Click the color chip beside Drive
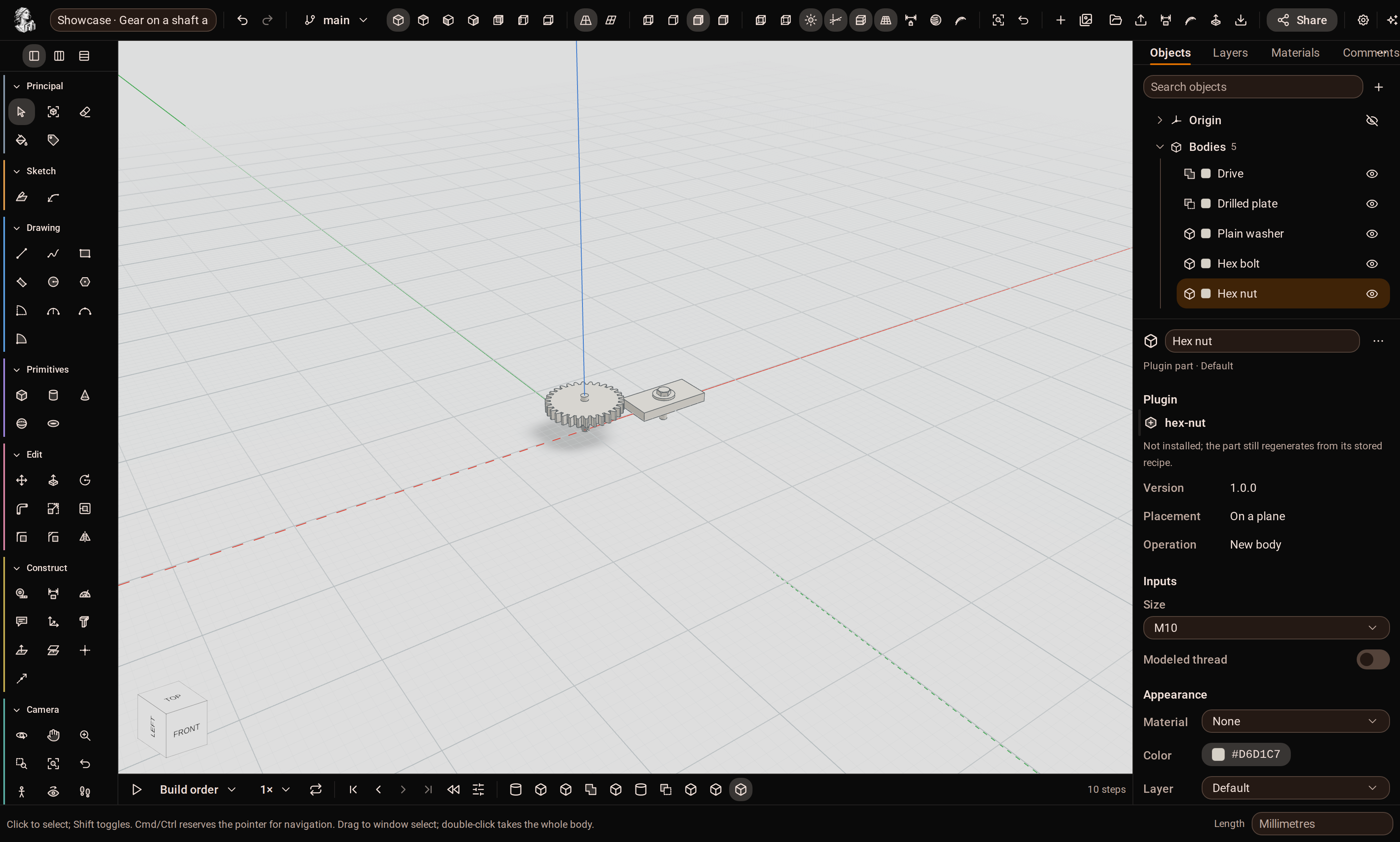This screenshot has height=842, width=1400. click(1206, 174)
